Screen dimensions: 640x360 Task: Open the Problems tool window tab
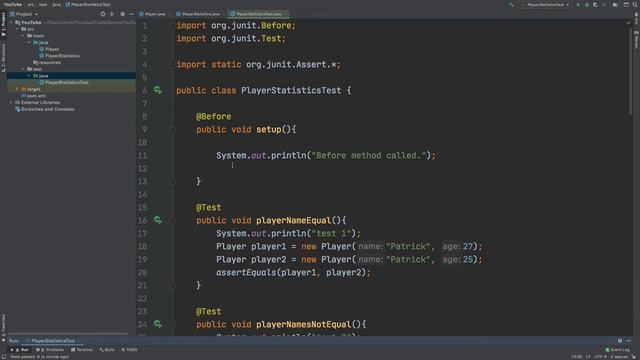tap(50, 350)
